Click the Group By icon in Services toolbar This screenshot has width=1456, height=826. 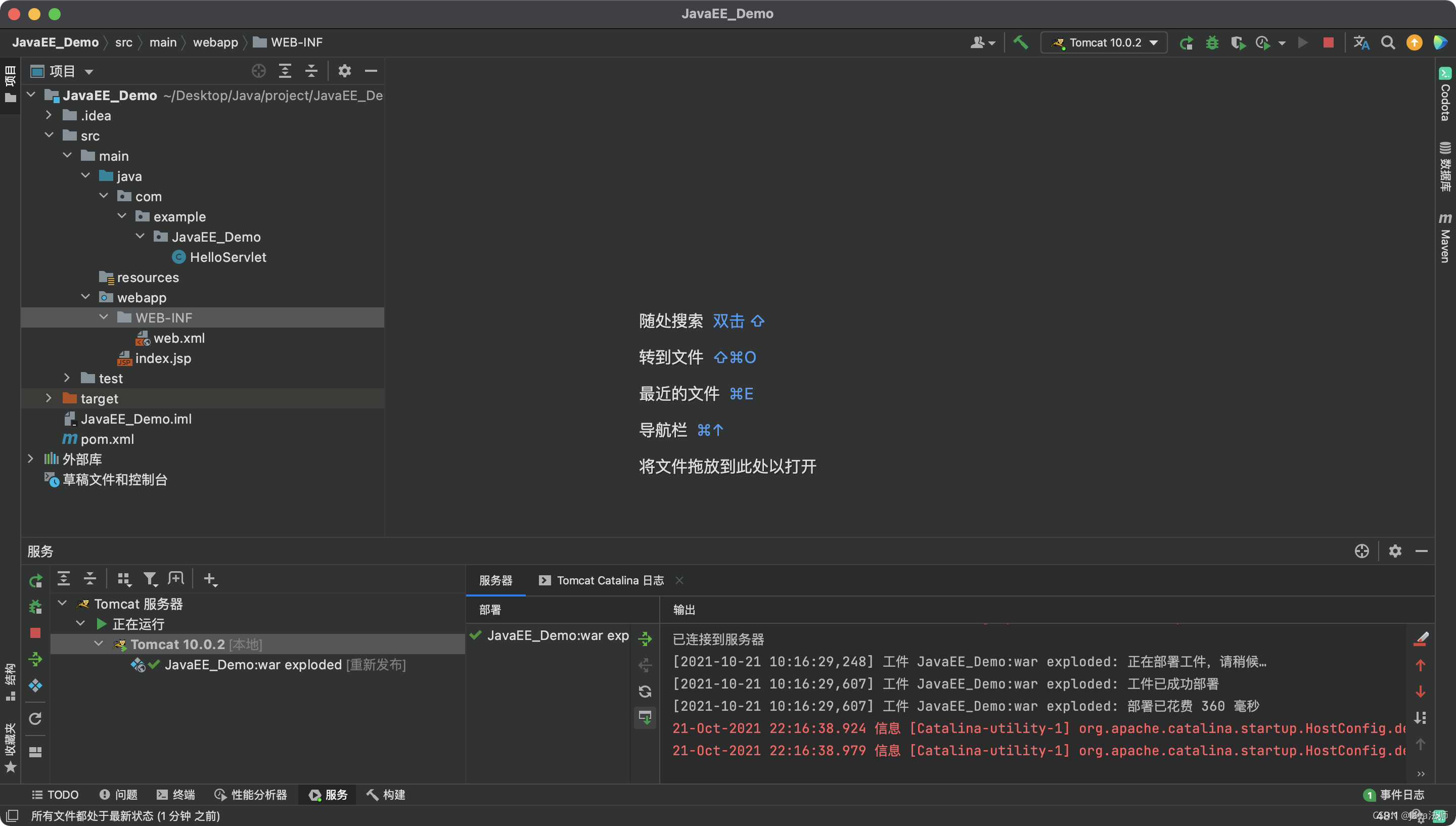pyautogui.click(x=124, y=579)
